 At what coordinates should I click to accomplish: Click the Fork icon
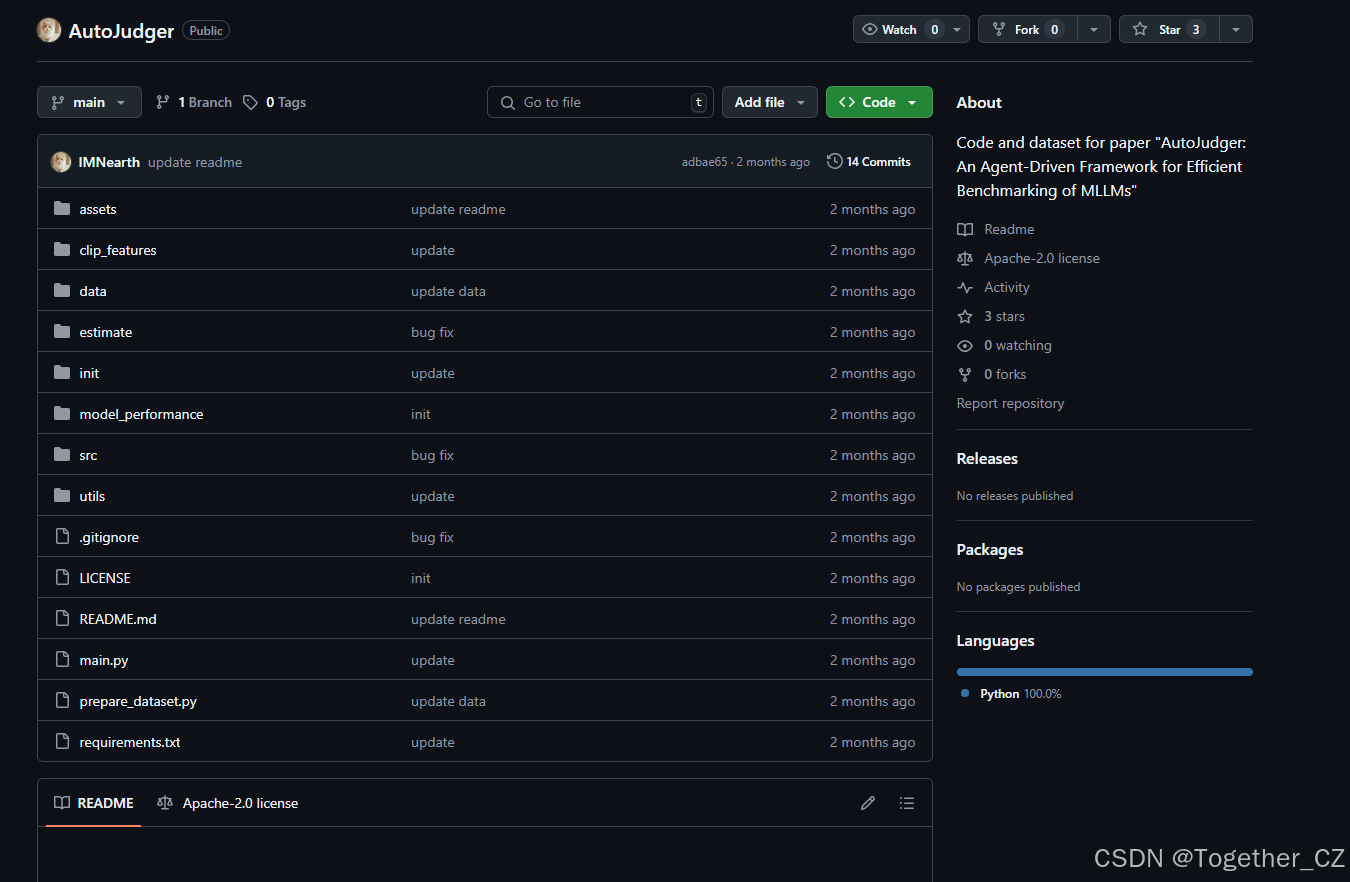click(1001, 29)
